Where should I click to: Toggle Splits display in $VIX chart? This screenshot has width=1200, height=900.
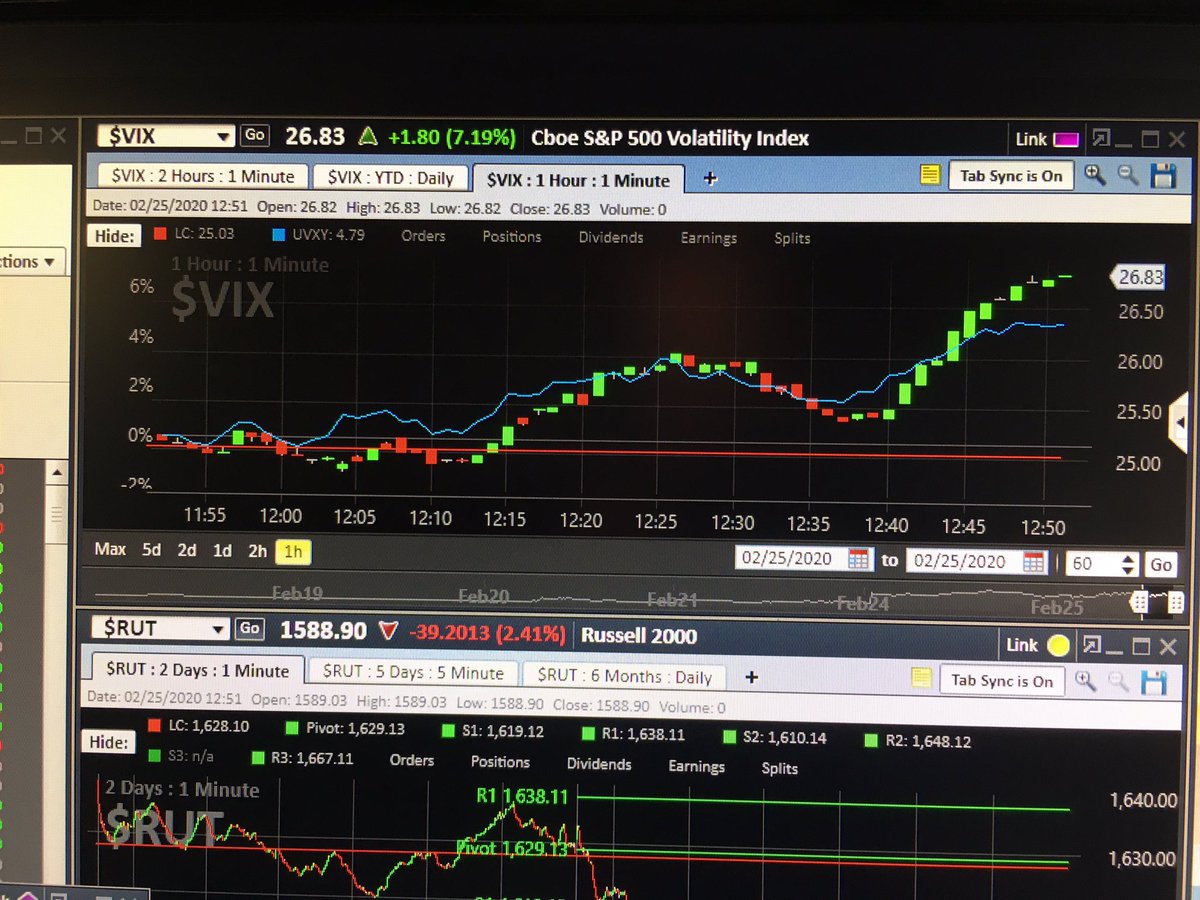coord(792,239)
